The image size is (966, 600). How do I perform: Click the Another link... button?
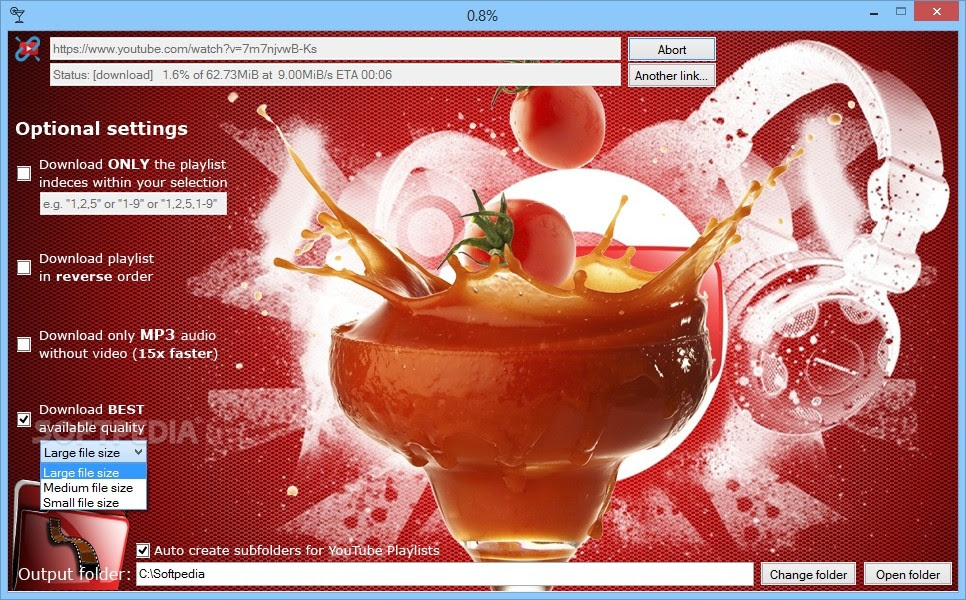(672, 75)
